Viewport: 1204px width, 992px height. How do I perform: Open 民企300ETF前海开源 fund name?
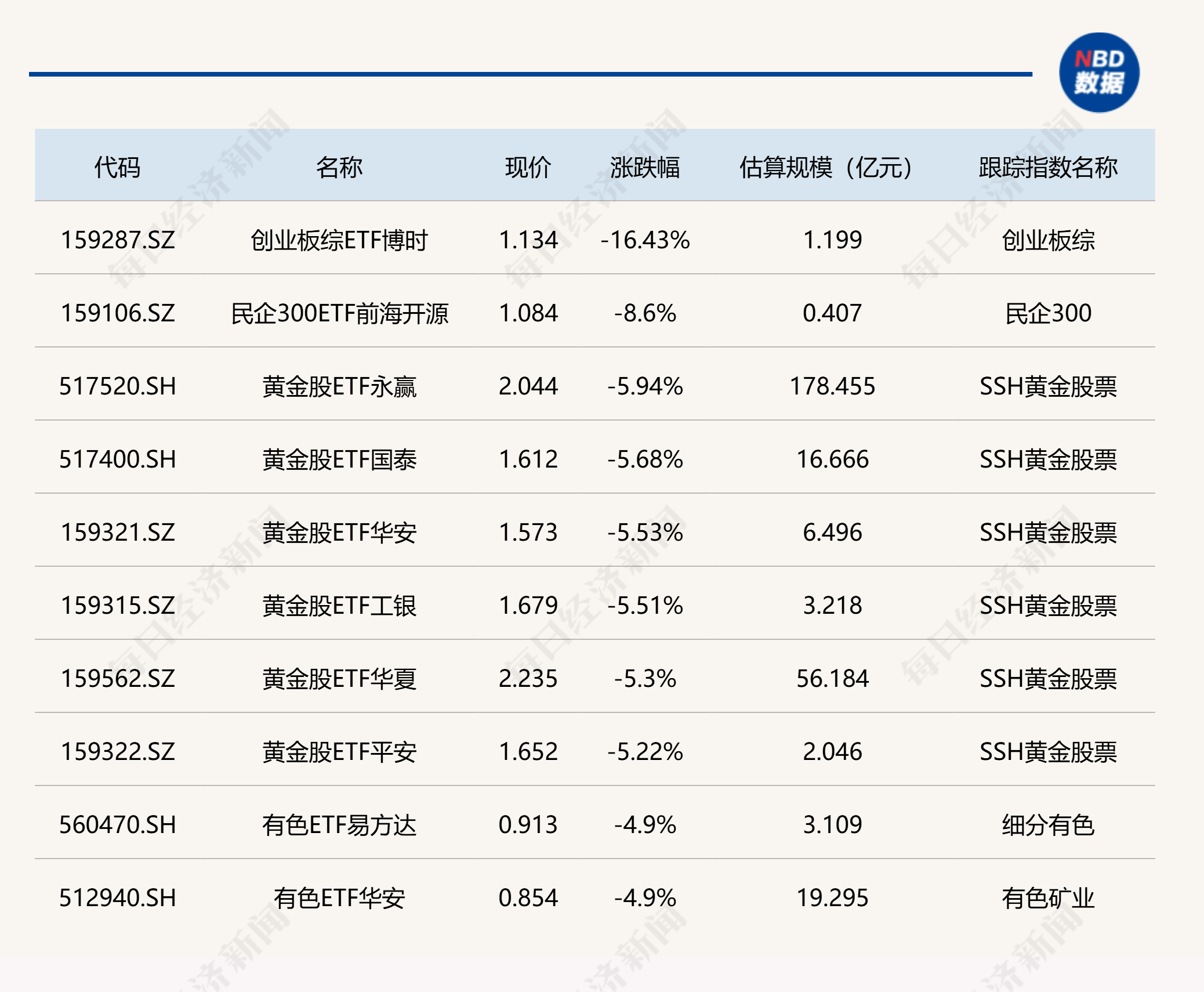point(339,313)
